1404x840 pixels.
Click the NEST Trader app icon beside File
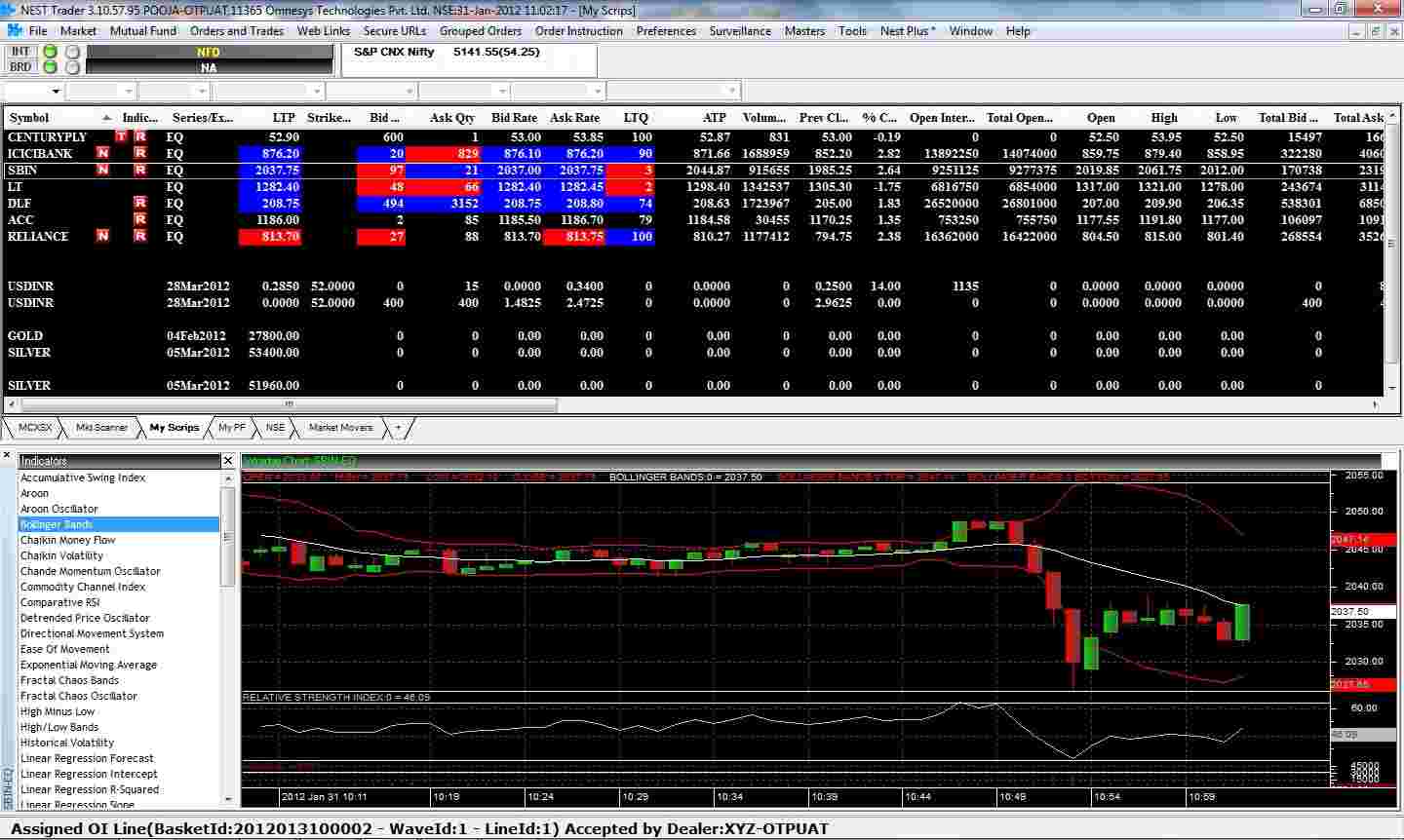(x=14, y=31)
